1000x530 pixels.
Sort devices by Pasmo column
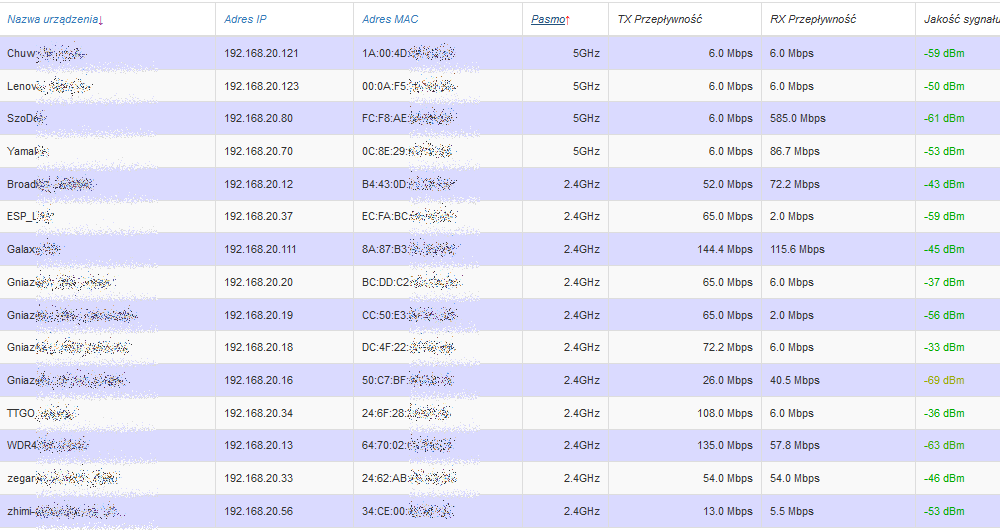point(550,19)
